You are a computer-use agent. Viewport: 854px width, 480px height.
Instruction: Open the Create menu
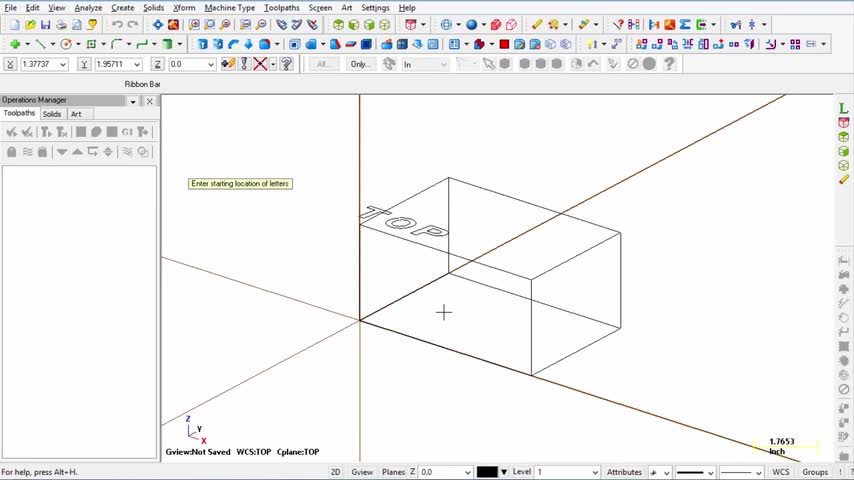tap(123, 8)
